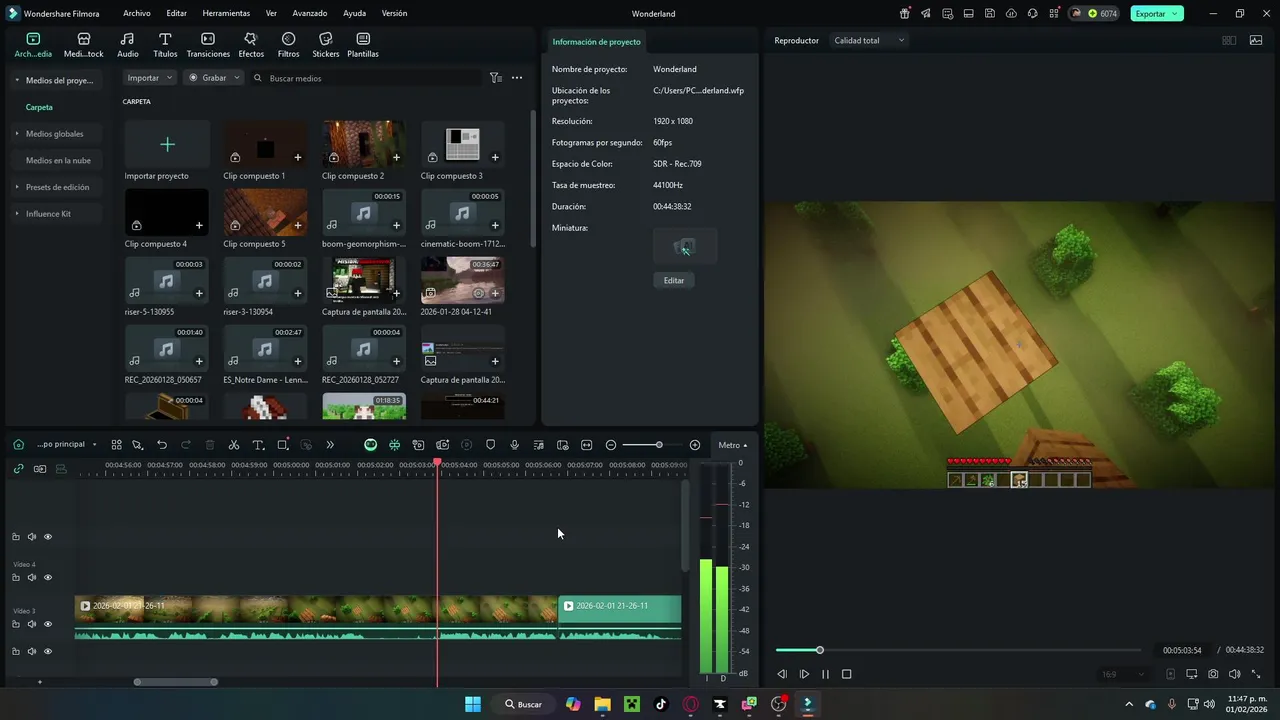Viewport: 1280px width, 720px height.
Task: Click the Undo arrow in timeline toolbar
Action: pyautogui.click(x=162, y=445)
